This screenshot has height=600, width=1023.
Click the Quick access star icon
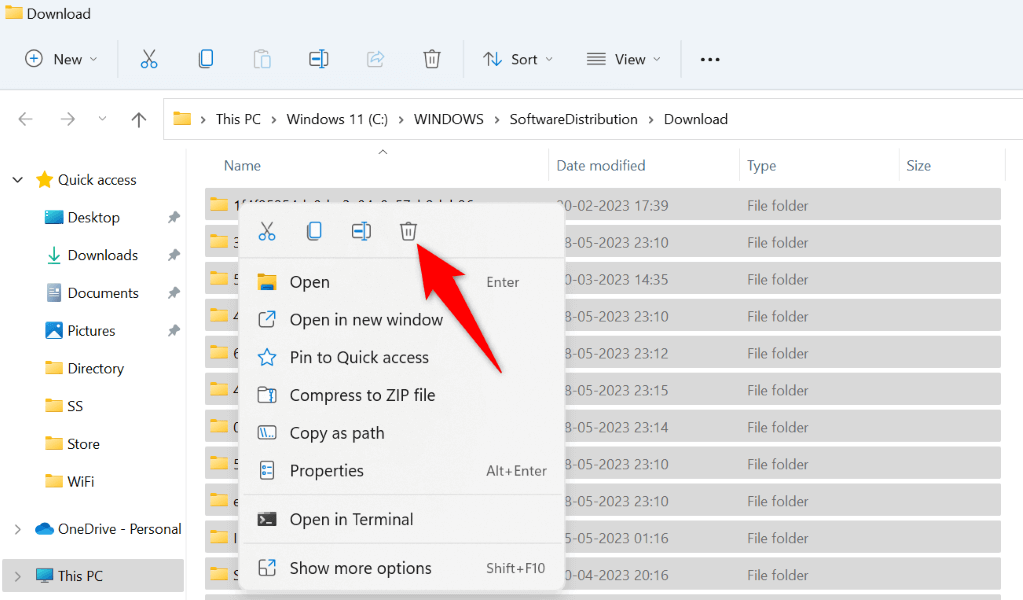click(x=44, y=179)
